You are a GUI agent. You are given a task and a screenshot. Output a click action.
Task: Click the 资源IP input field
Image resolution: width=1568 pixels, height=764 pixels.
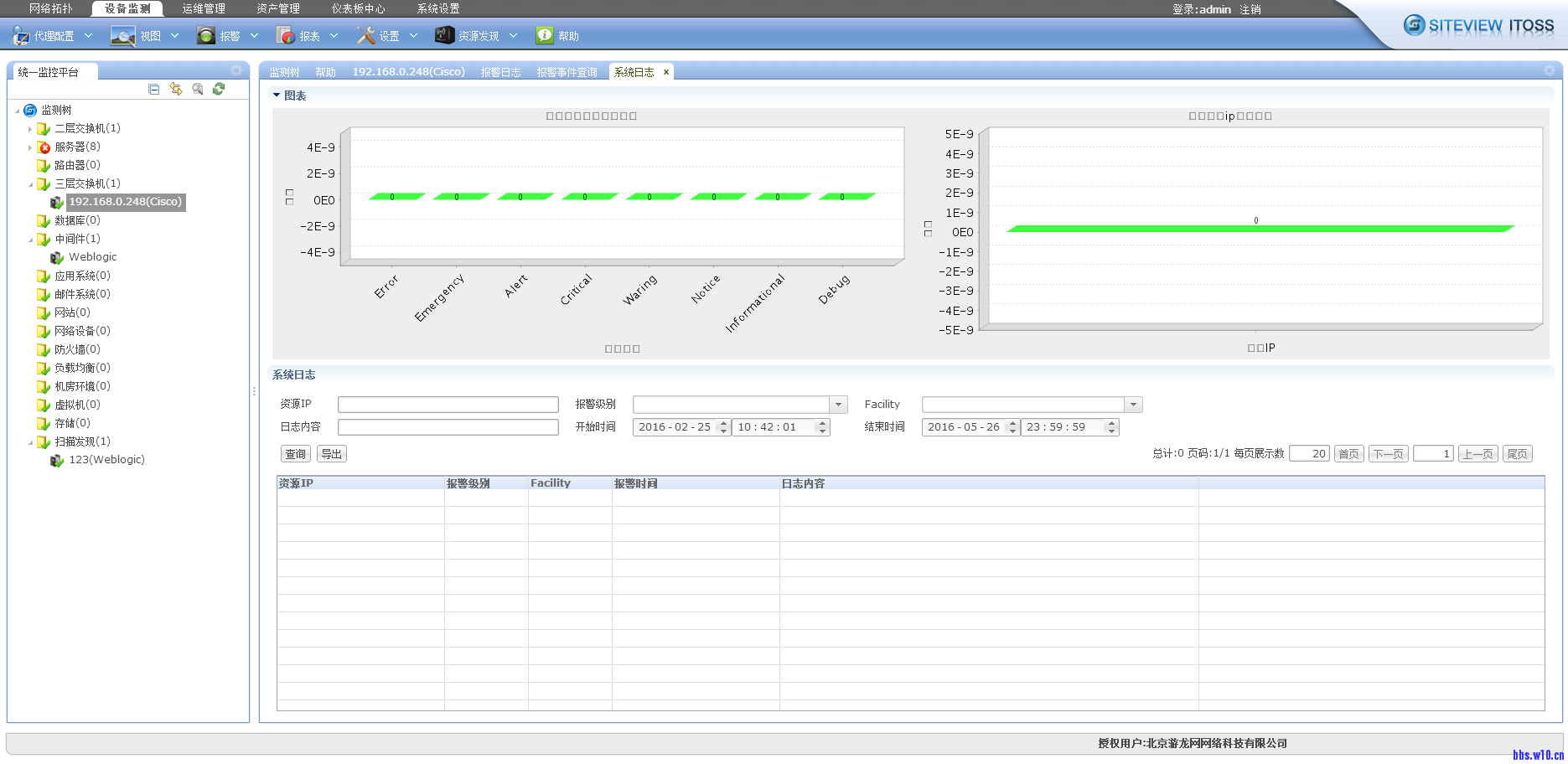tap(448, 405)
